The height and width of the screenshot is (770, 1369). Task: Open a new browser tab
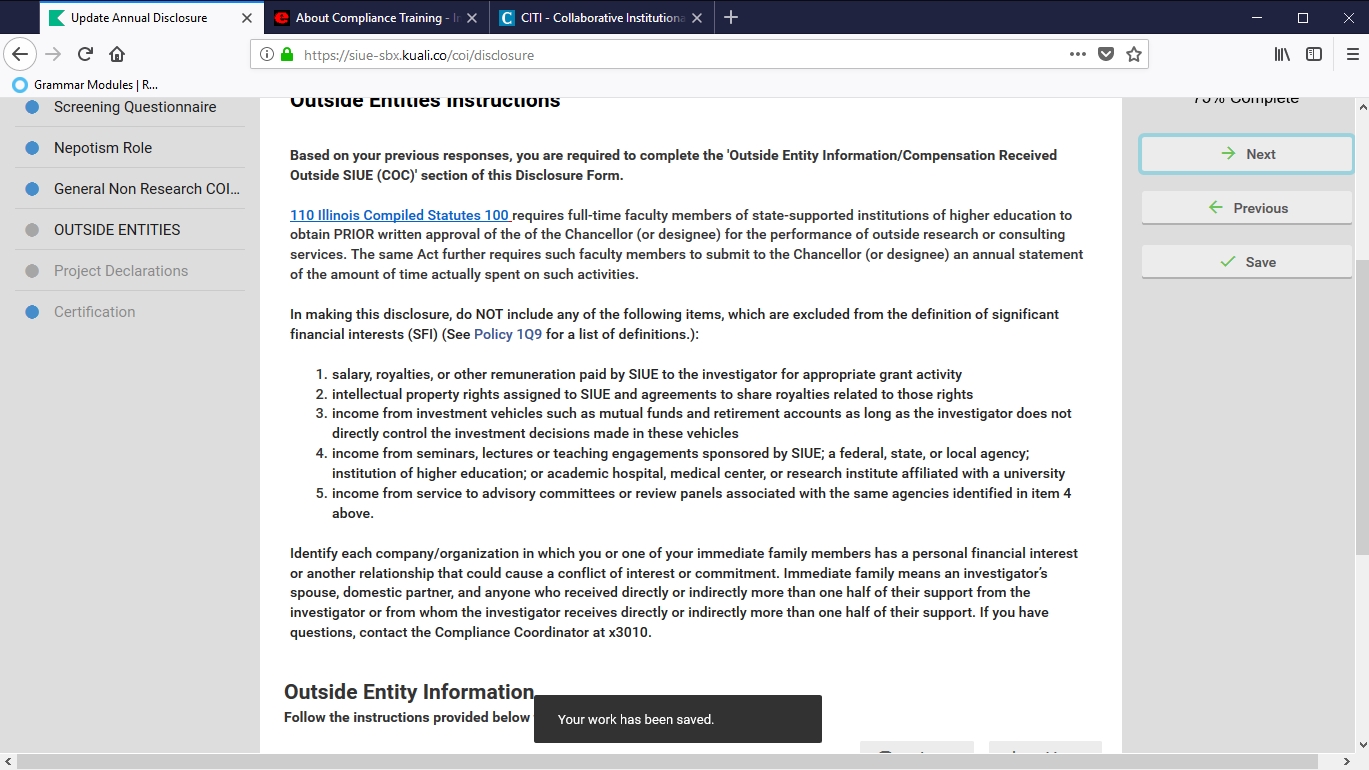pos(731,17)
